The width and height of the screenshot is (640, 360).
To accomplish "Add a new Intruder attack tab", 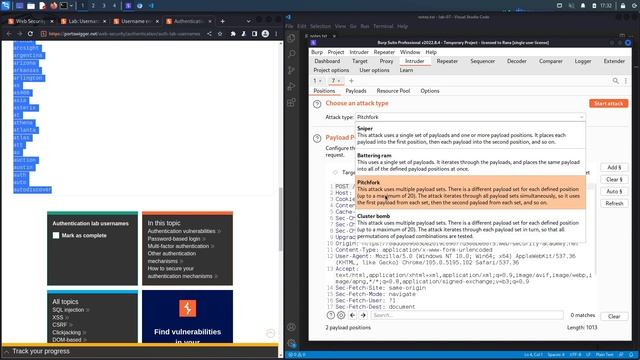I will 351,81.
